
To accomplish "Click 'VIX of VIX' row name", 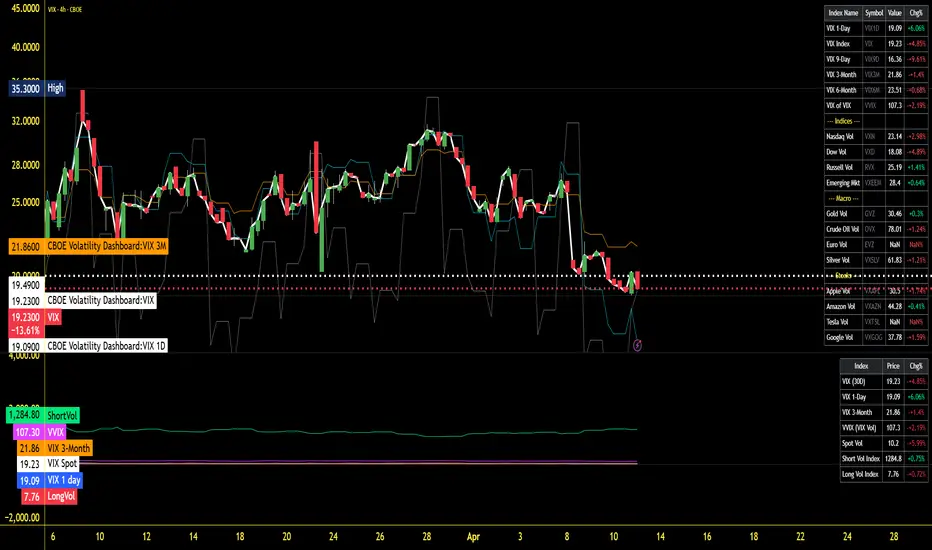I will (x=839, y=106).
